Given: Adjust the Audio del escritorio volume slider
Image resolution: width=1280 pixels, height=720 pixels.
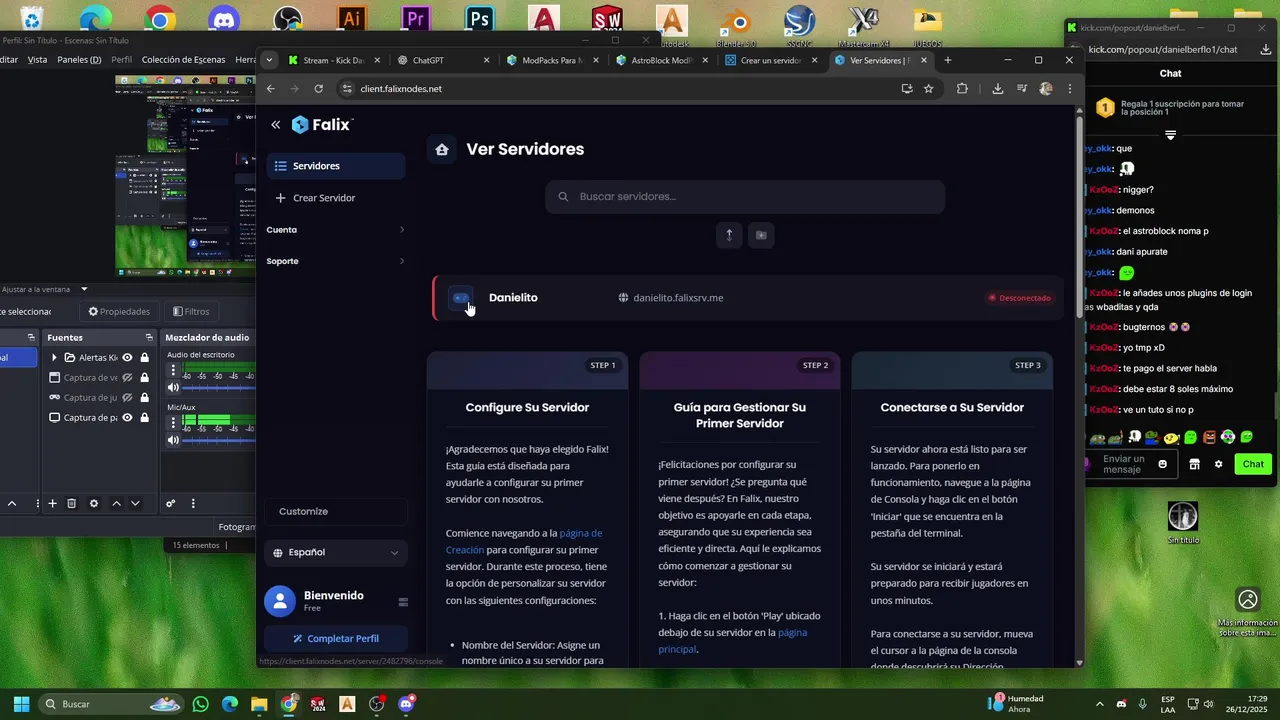Looking at the screenshot, I should click(220, 388).
